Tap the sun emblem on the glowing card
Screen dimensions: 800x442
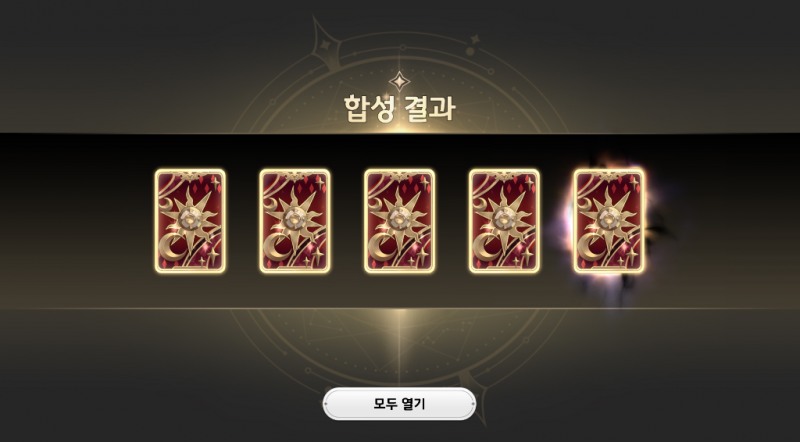tap(612, 218)
